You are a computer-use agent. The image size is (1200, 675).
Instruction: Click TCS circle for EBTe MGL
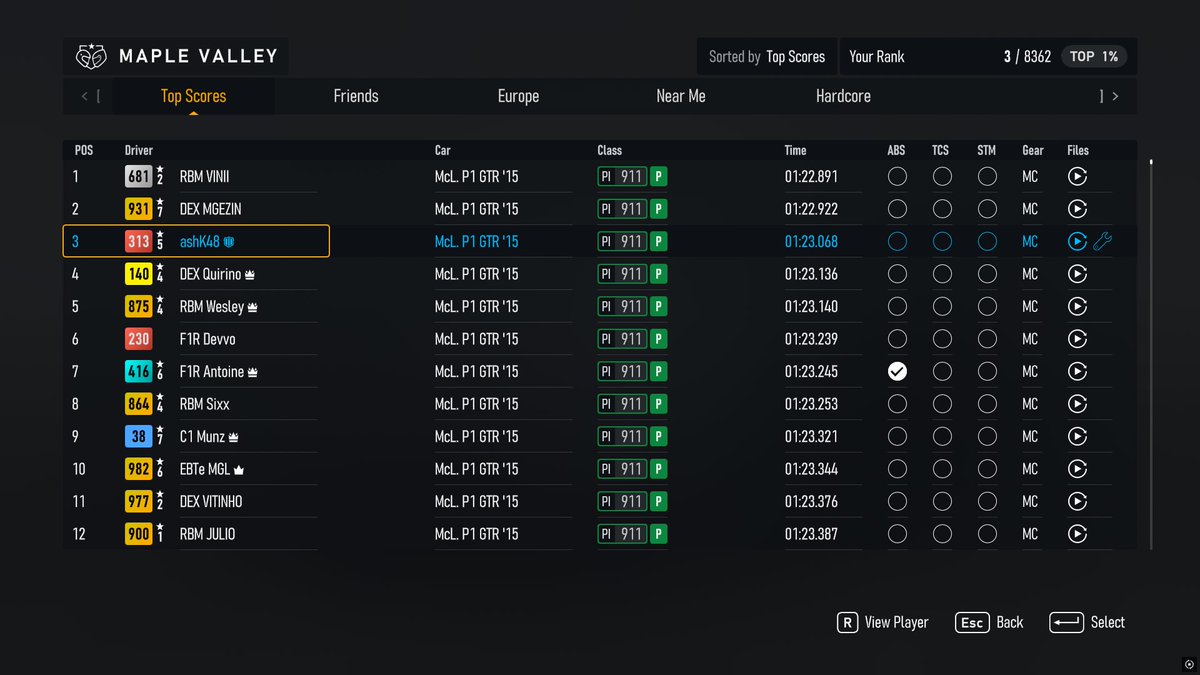click(942, 469)
